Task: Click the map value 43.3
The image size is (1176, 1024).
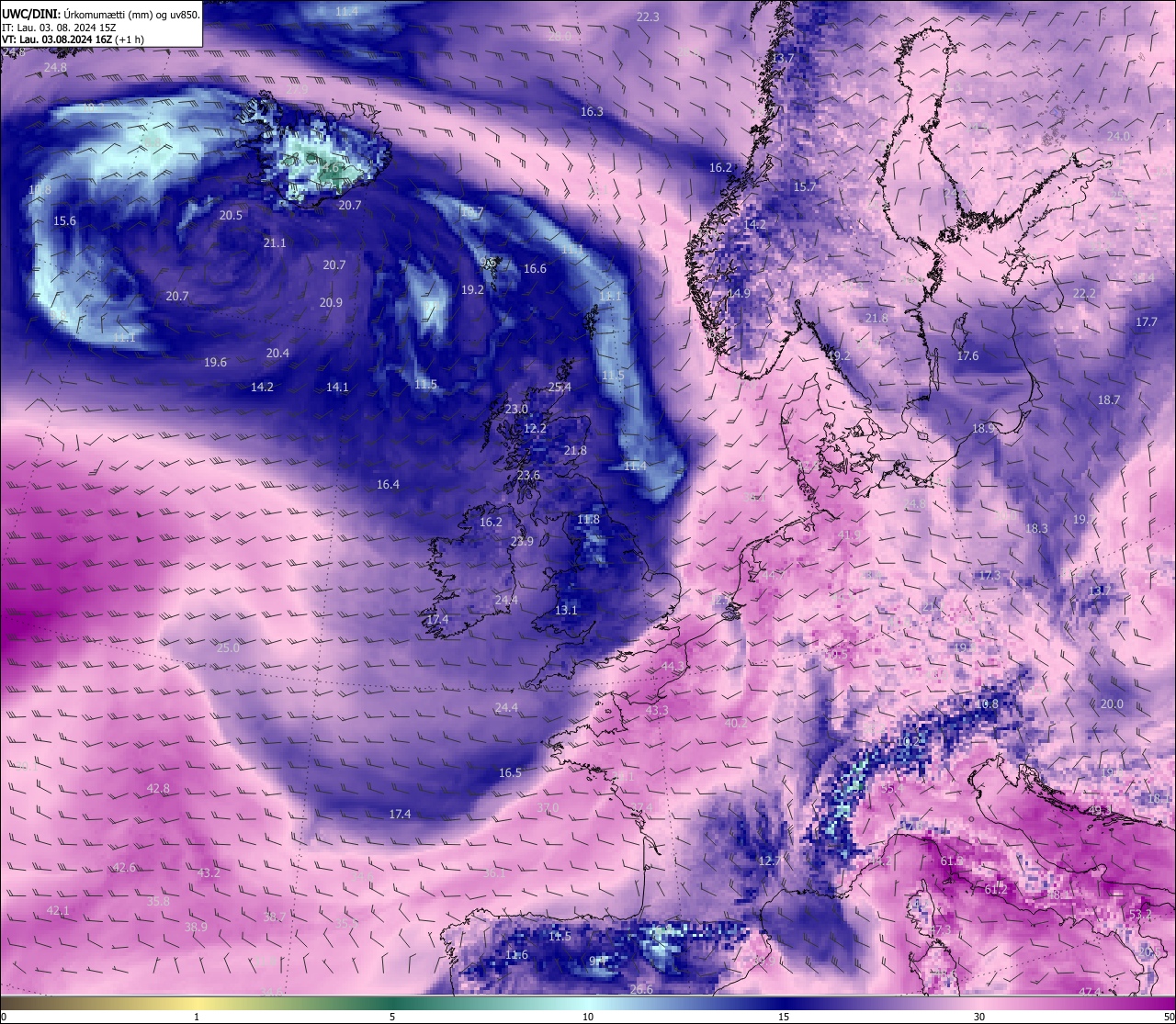Action: pyautogui.click(x=657, y=711)
